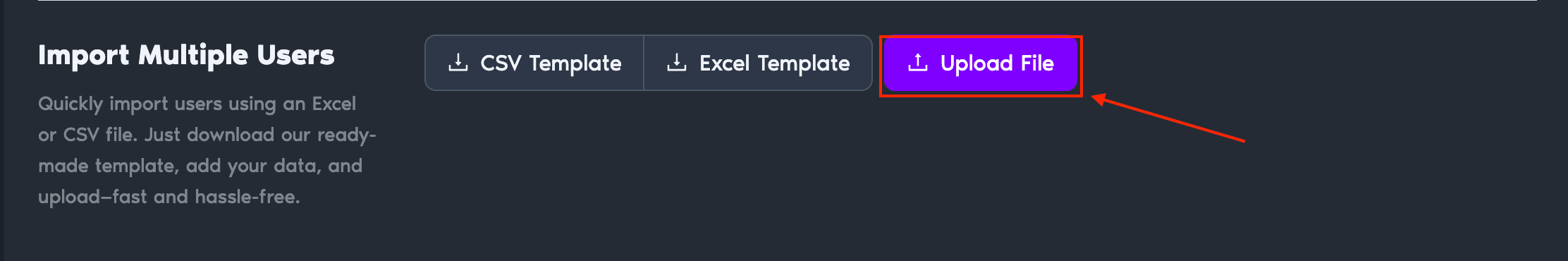Click the upload arrow icon in Upload File

[918, 63]
